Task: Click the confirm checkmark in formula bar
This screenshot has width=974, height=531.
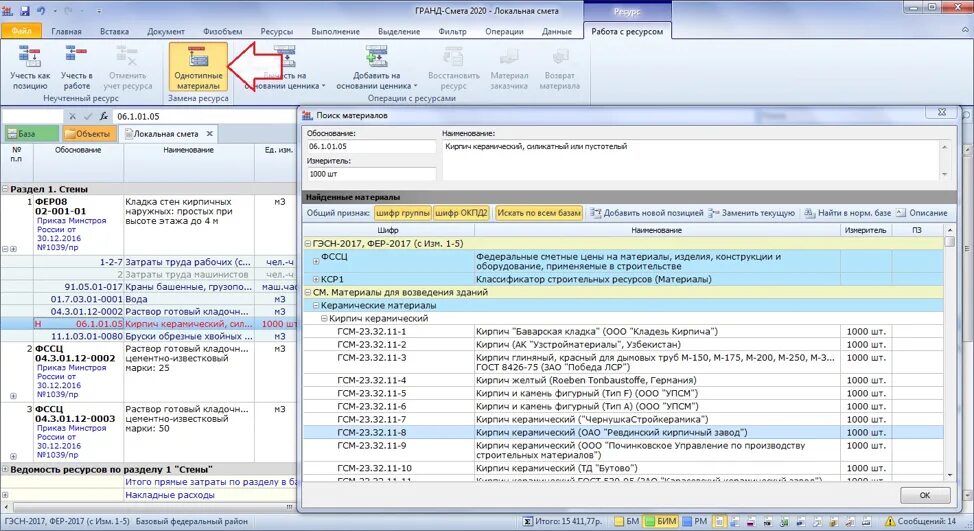Action: (x=88, y=116)
